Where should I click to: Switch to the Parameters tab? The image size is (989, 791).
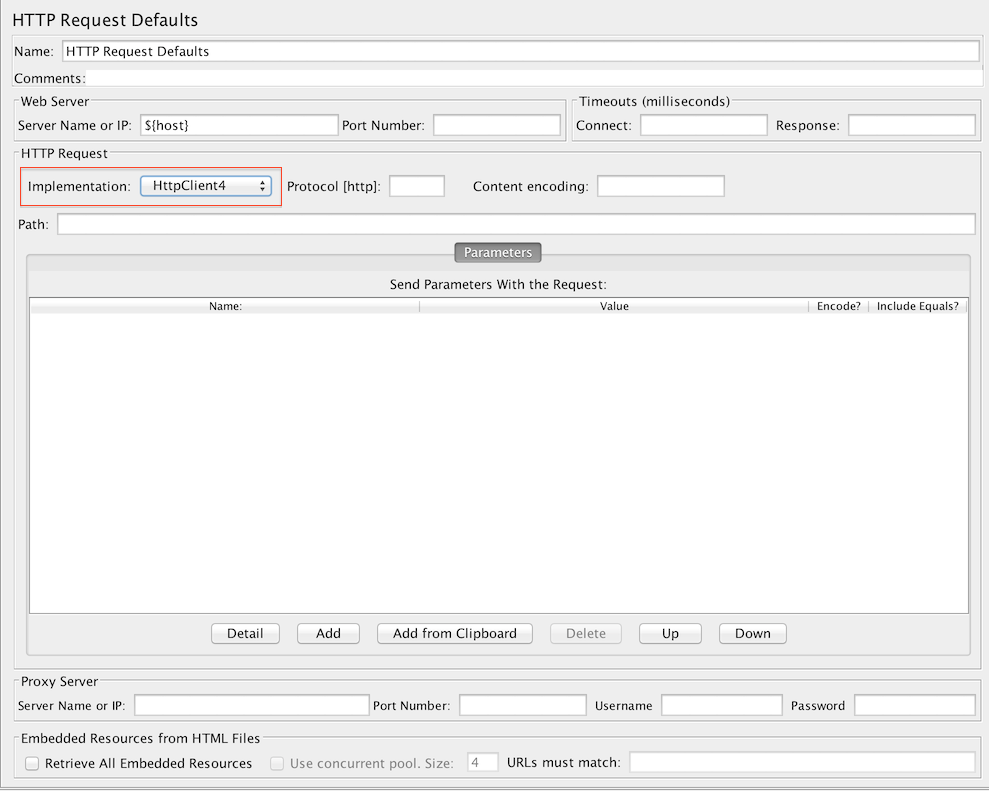click(497, 253)
